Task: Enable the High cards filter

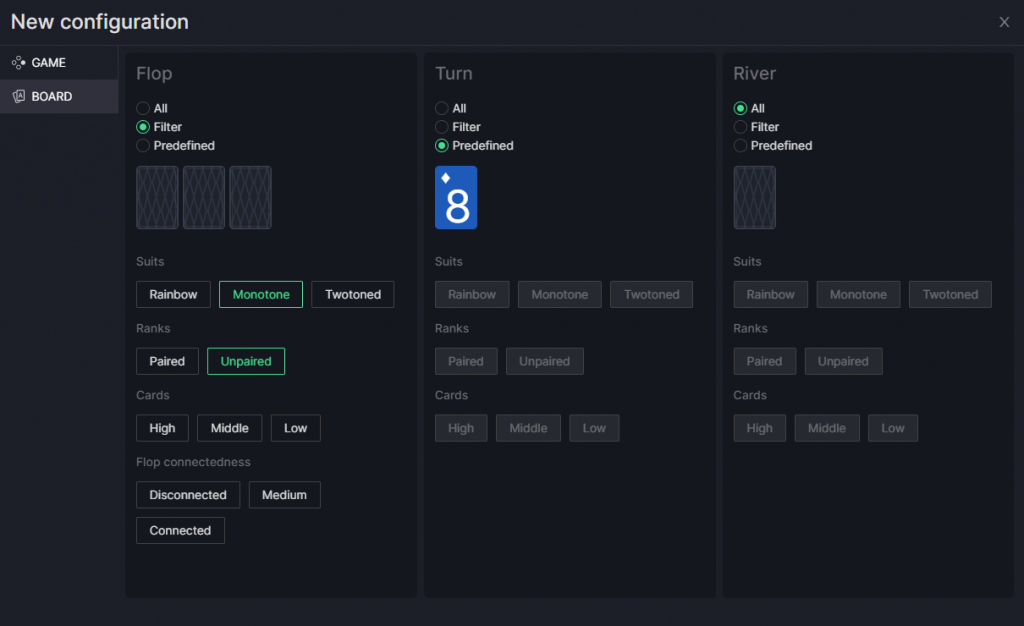Action: click(x=162, y=427)
